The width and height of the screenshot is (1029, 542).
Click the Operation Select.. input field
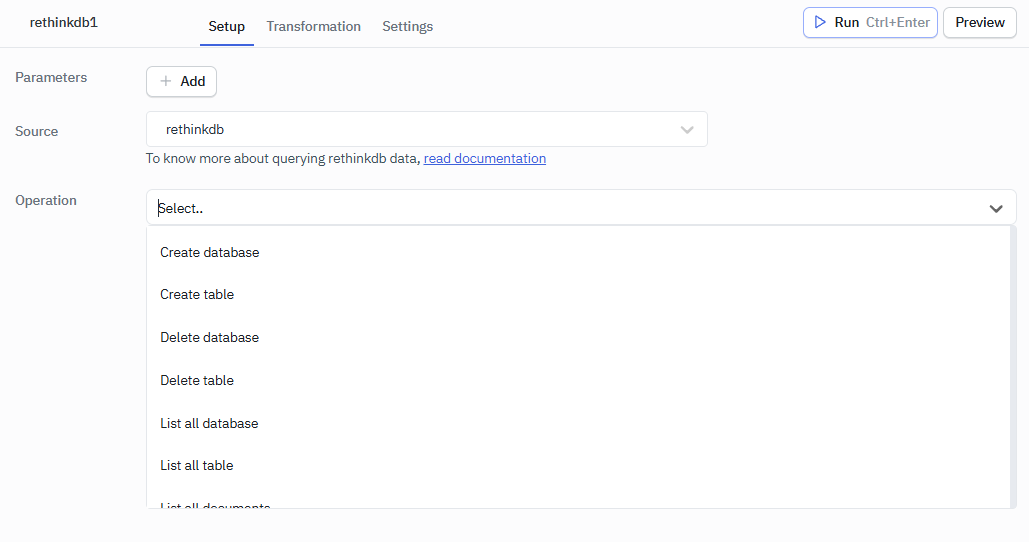tap(560, 208)
